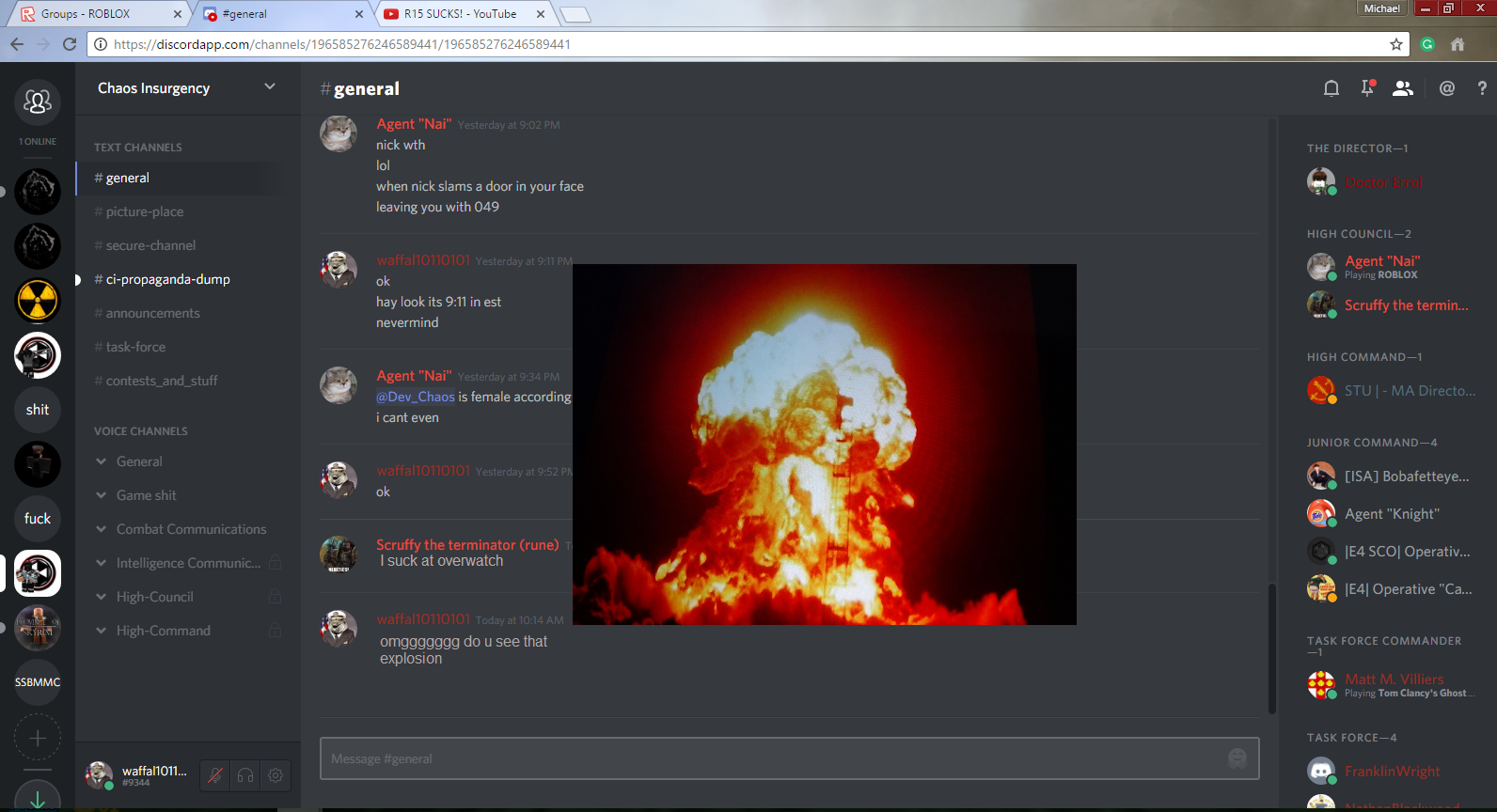Switch to R15 SUCKS! YouTube tab
Image resolution: width=1497 pixels, height=812 pixels.
click(x=465, y=14)
